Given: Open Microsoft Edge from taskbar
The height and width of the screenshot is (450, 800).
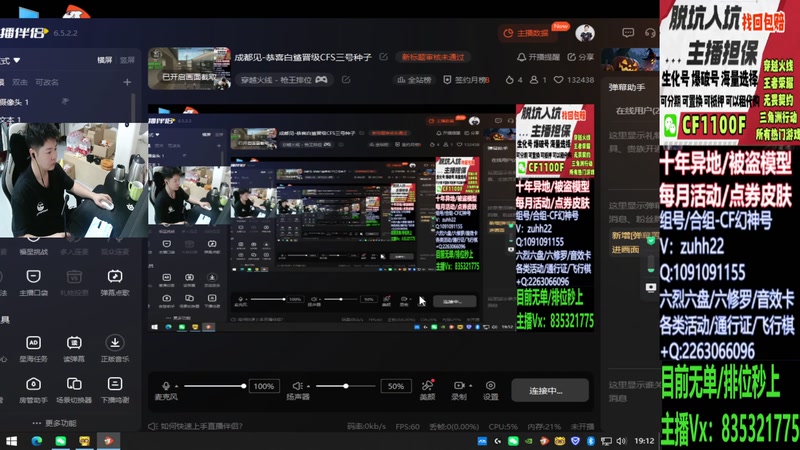Looking at the screenshot, I should (x=36, y=441).
